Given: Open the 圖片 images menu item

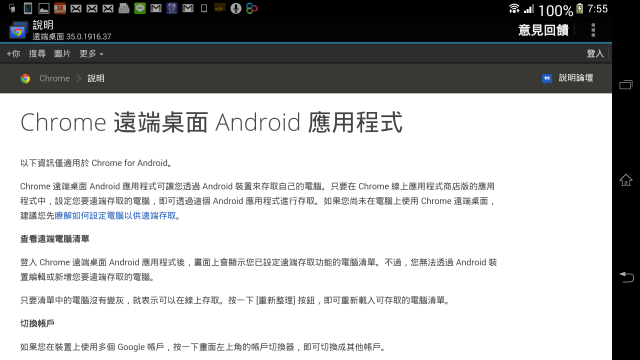Looking at the screenshot, I should [62, 53].
